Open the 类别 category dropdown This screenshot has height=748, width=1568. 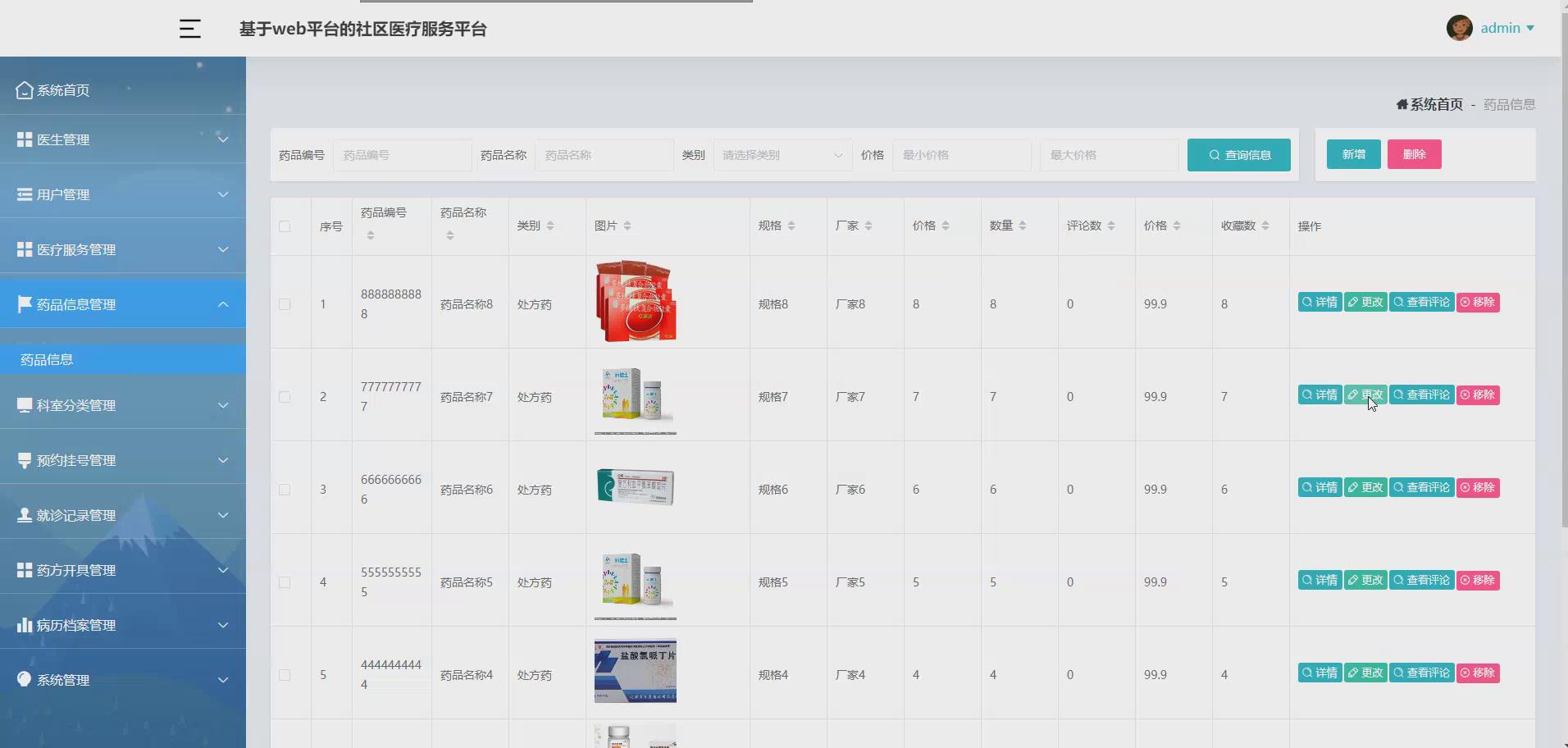point(782,155)
